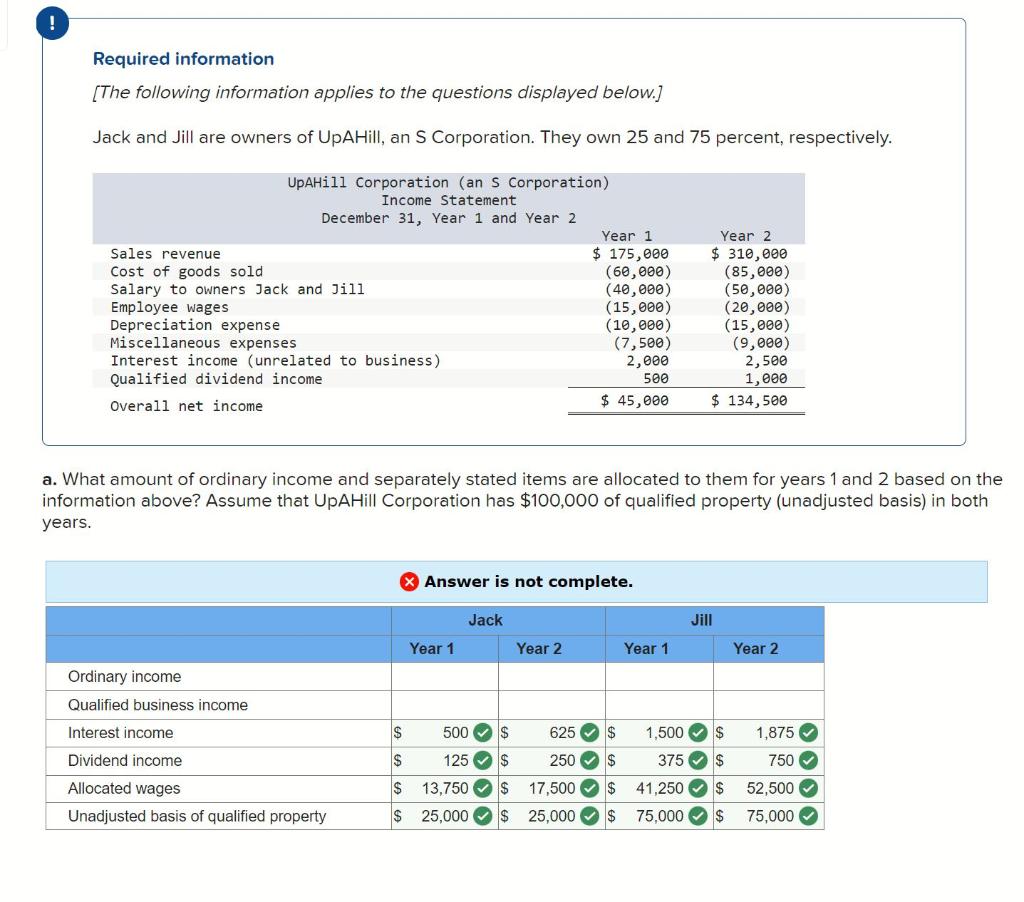The width and height of the screenshot is (1024, 902).
Task: Click 'Answer is not complete.' message
Action: pos(528,581)
